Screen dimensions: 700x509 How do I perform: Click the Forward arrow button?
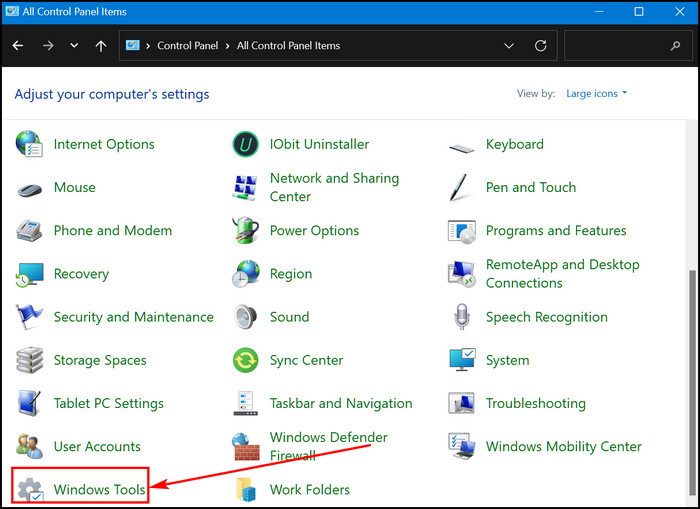point(48,46)
